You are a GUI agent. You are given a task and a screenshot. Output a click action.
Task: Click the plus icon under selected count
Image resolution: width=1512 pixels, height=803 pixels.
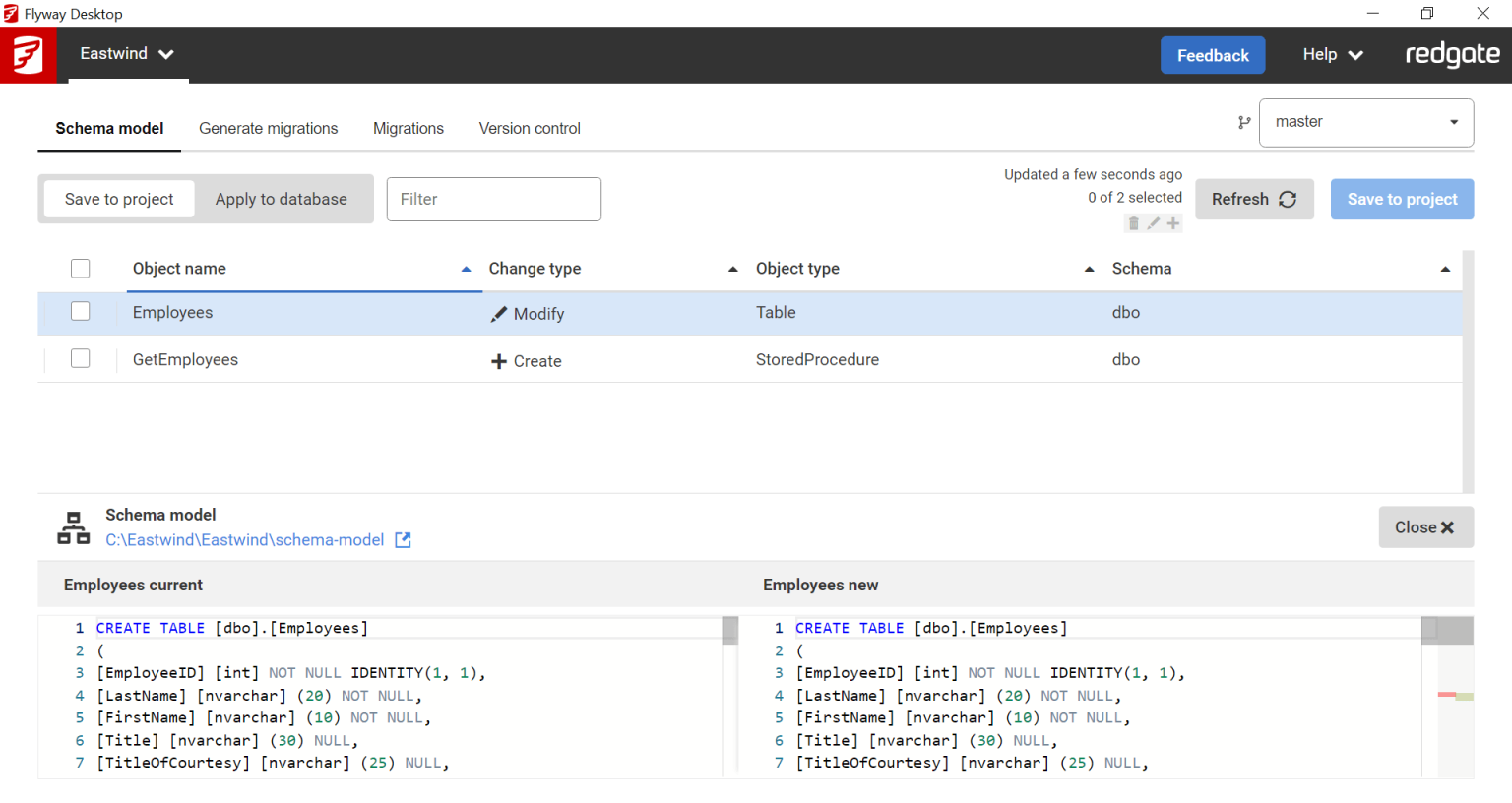click(1173, 223)
